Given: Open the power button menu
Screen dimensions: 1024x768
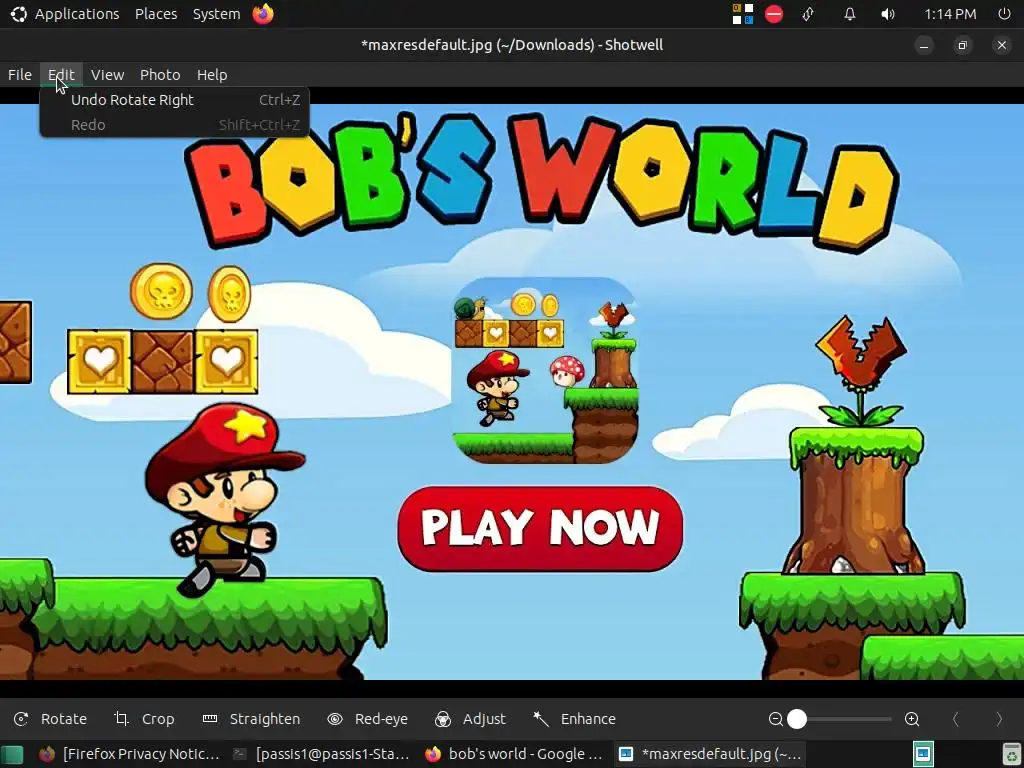Looking at the screenshot, I should point(1004,14).
